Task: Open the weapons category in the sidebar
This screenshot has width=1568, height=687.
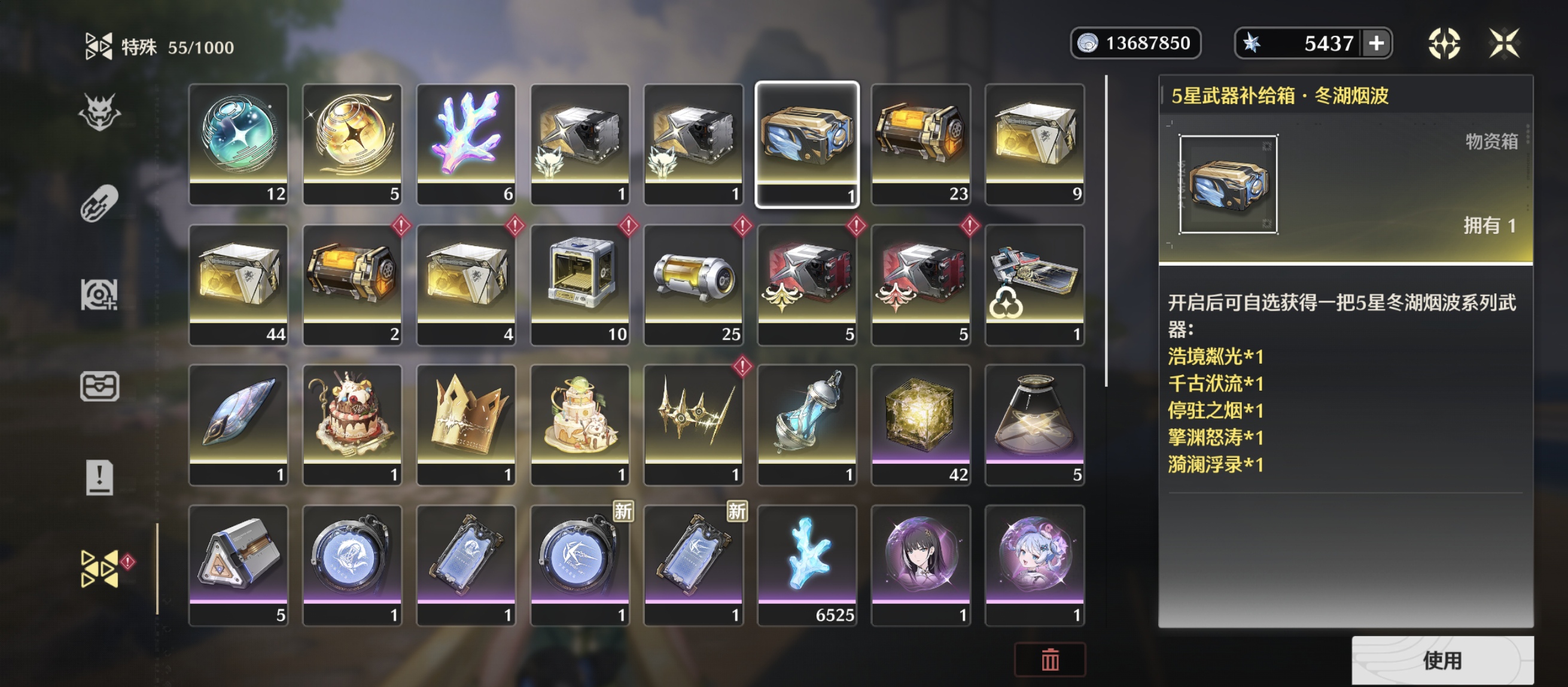Action: [99, 203]
